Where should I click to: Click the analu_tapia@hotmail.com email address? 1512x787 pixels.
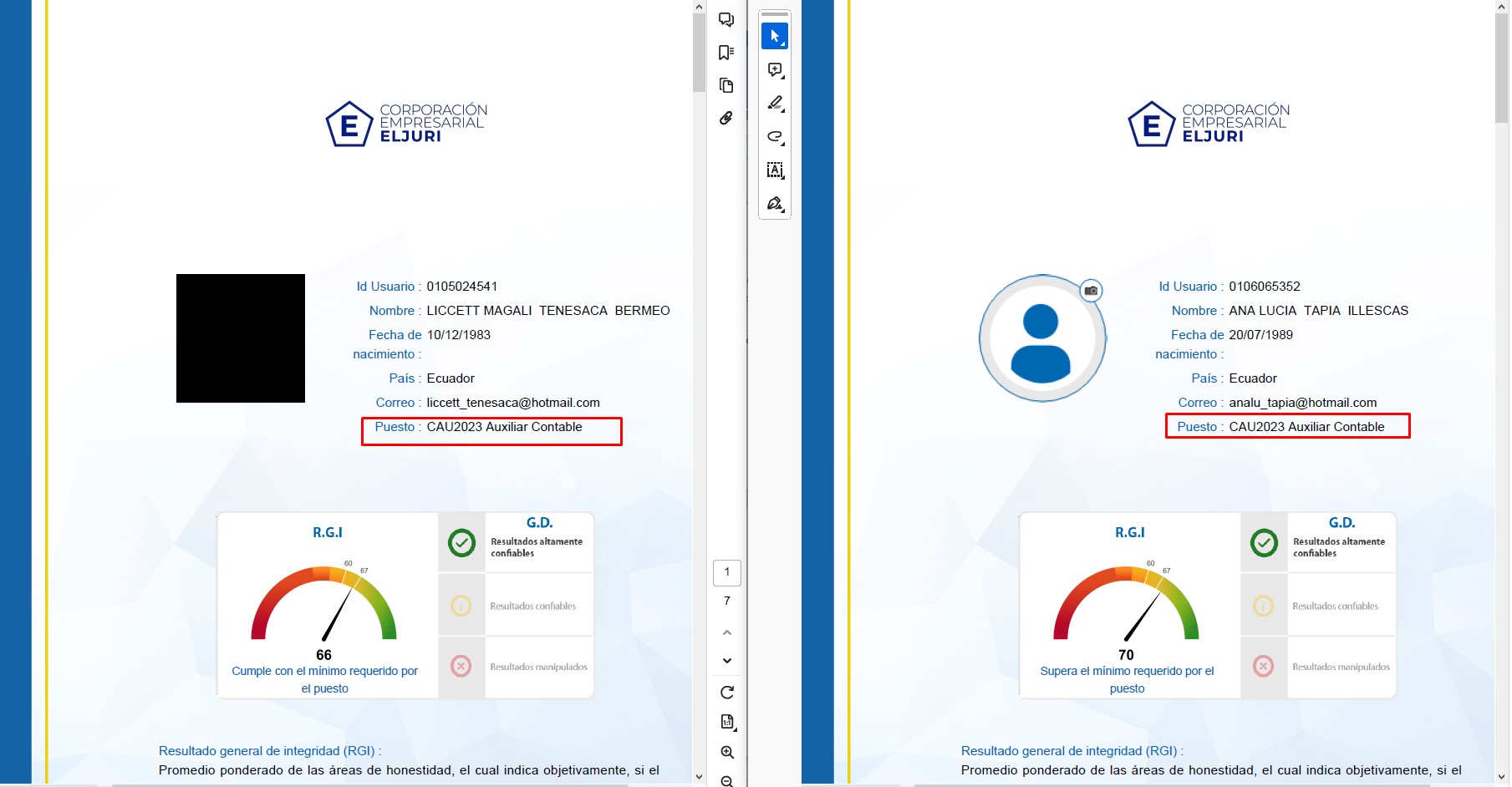coord(1302,403)
